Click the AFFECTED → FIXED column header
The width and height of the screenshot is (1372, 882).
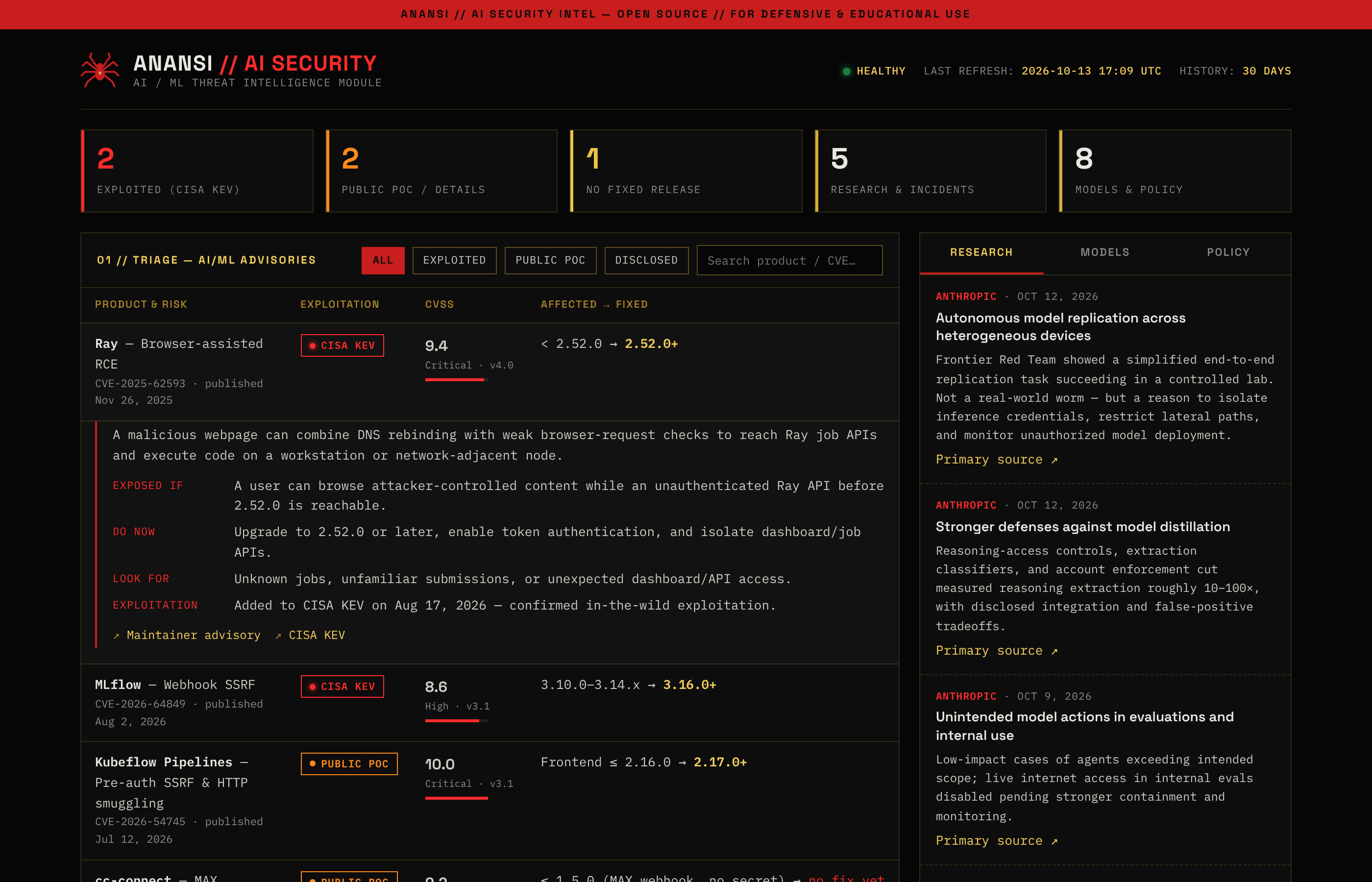pos(594,304)
